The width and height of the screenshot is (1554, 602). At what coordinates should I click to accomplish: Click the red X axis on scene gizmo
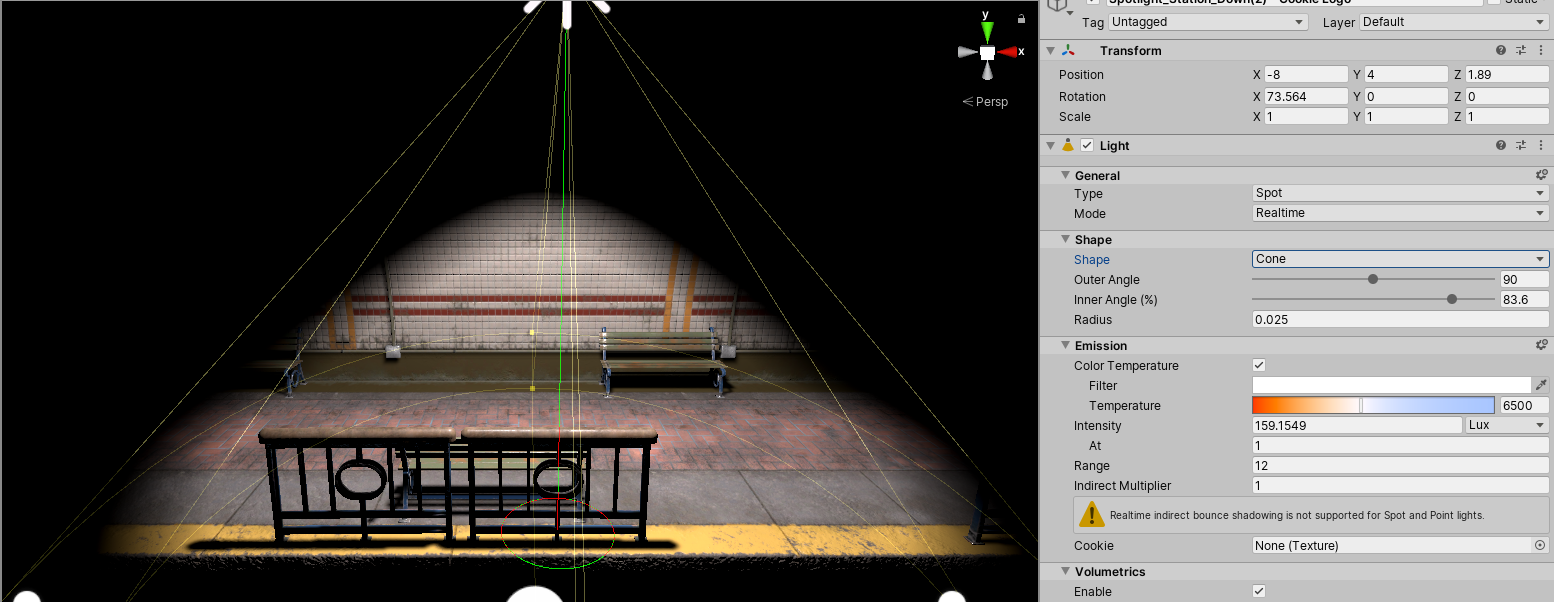click(x=1008, y=52)
